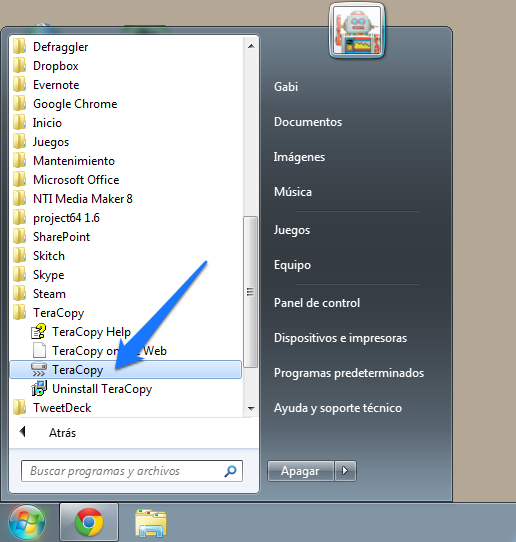Click the Dropbox folder icon
This screenshot has height=542, width=516.
[x=19, y=65]
